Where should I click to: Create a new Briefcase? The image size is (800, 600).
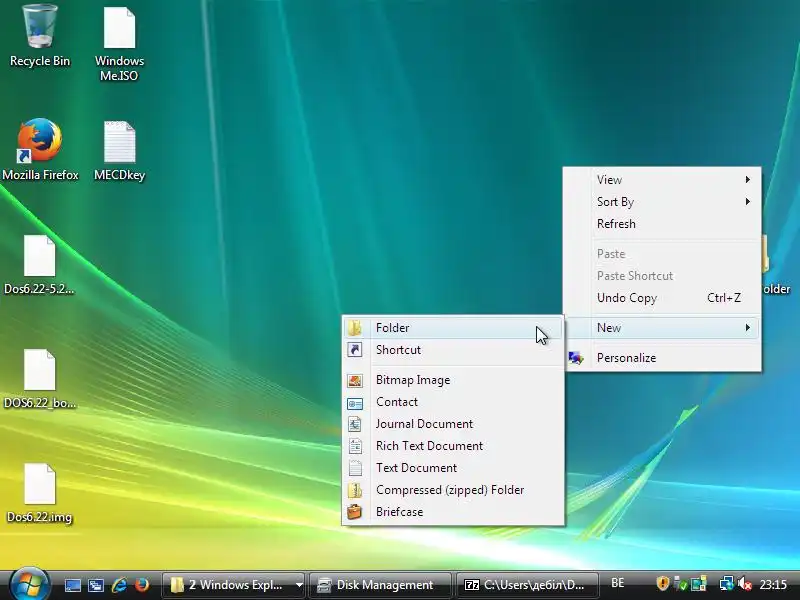pos(453,511)
